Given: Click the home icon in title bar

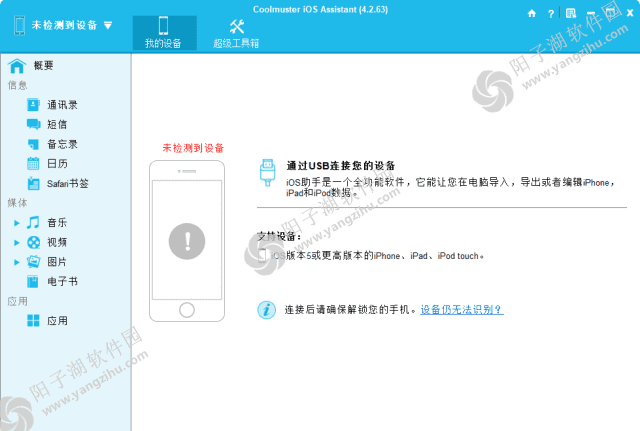Looking at the screenshot, I should click(531, 13).
